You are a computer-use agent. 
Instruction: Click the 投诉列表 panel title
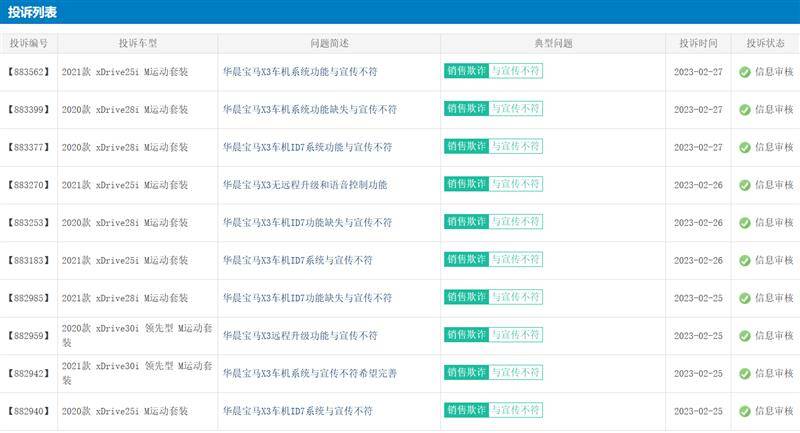tap(32, 12)
